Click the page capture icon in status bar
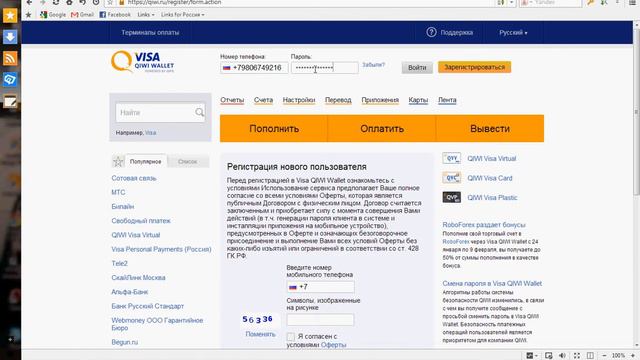The width and height of the screenshot is (640, 360). [548, 356]
